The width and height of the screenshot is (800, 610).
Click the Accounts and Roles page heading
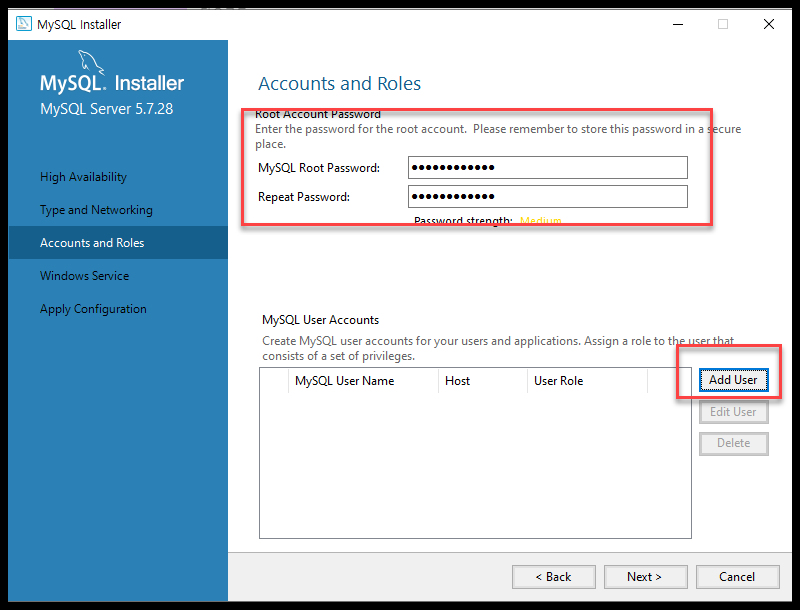tap(339, 83)
